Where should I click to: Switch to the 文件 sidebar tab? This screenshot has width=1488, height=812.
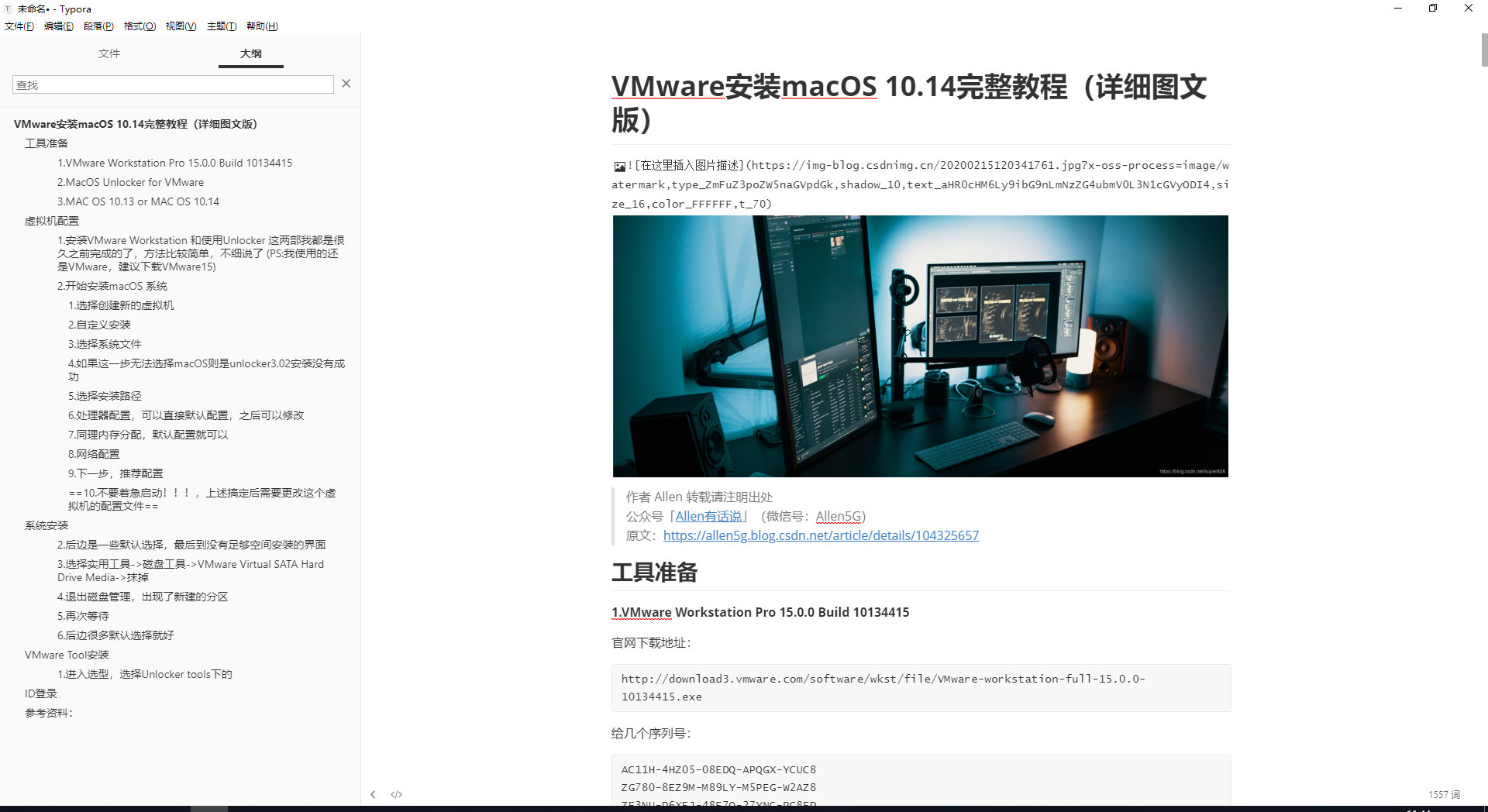109,53
